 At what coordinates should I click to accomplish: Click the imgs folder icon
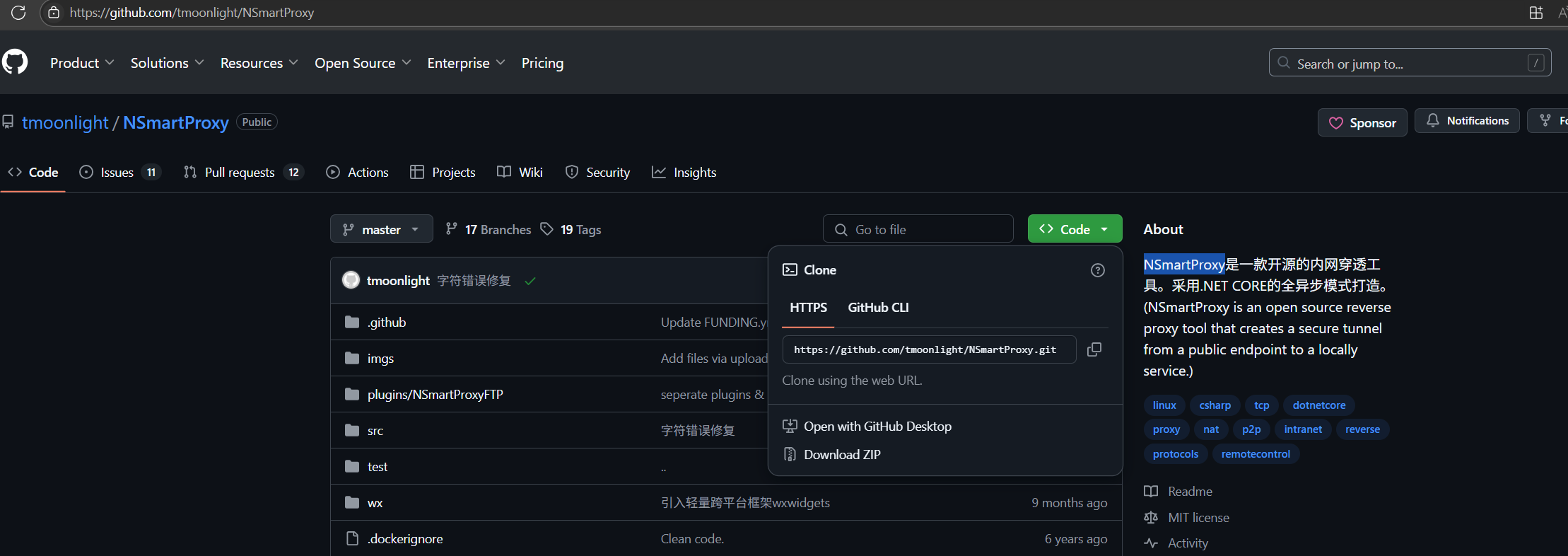[x=352, y=359]
